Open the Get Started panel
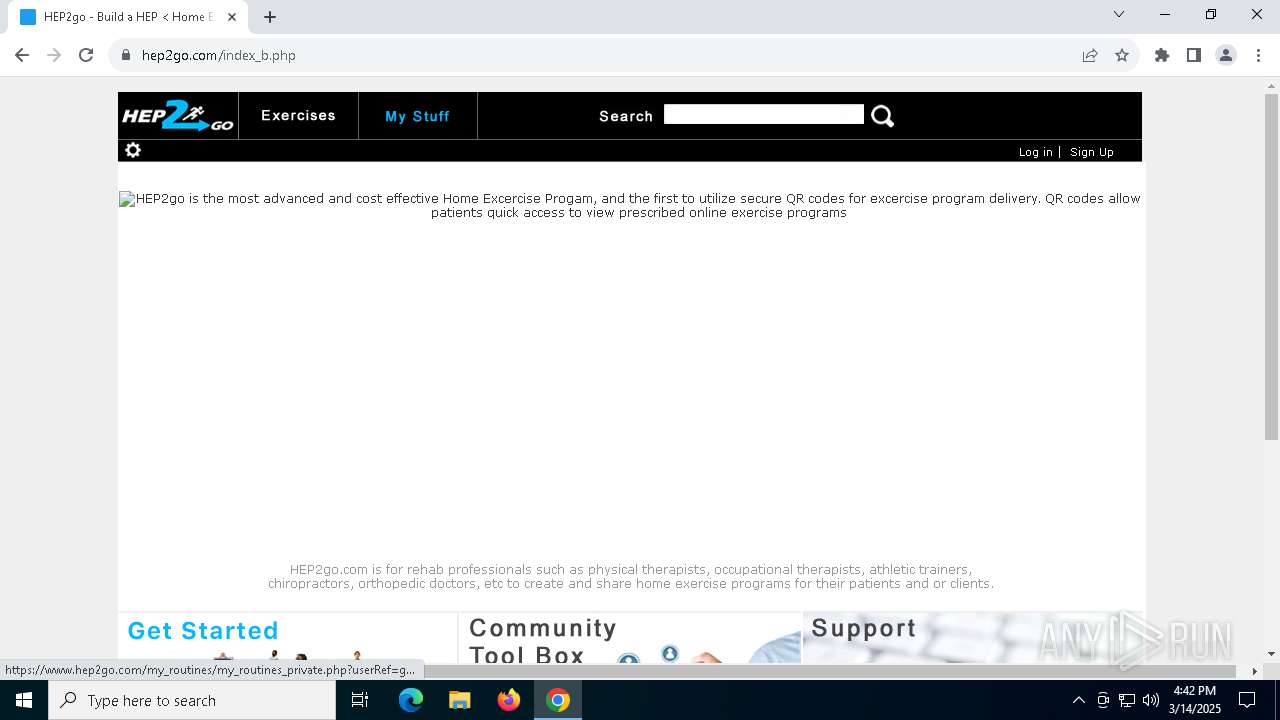Viewport: 1280px width, 720px height. coord(288,638)
